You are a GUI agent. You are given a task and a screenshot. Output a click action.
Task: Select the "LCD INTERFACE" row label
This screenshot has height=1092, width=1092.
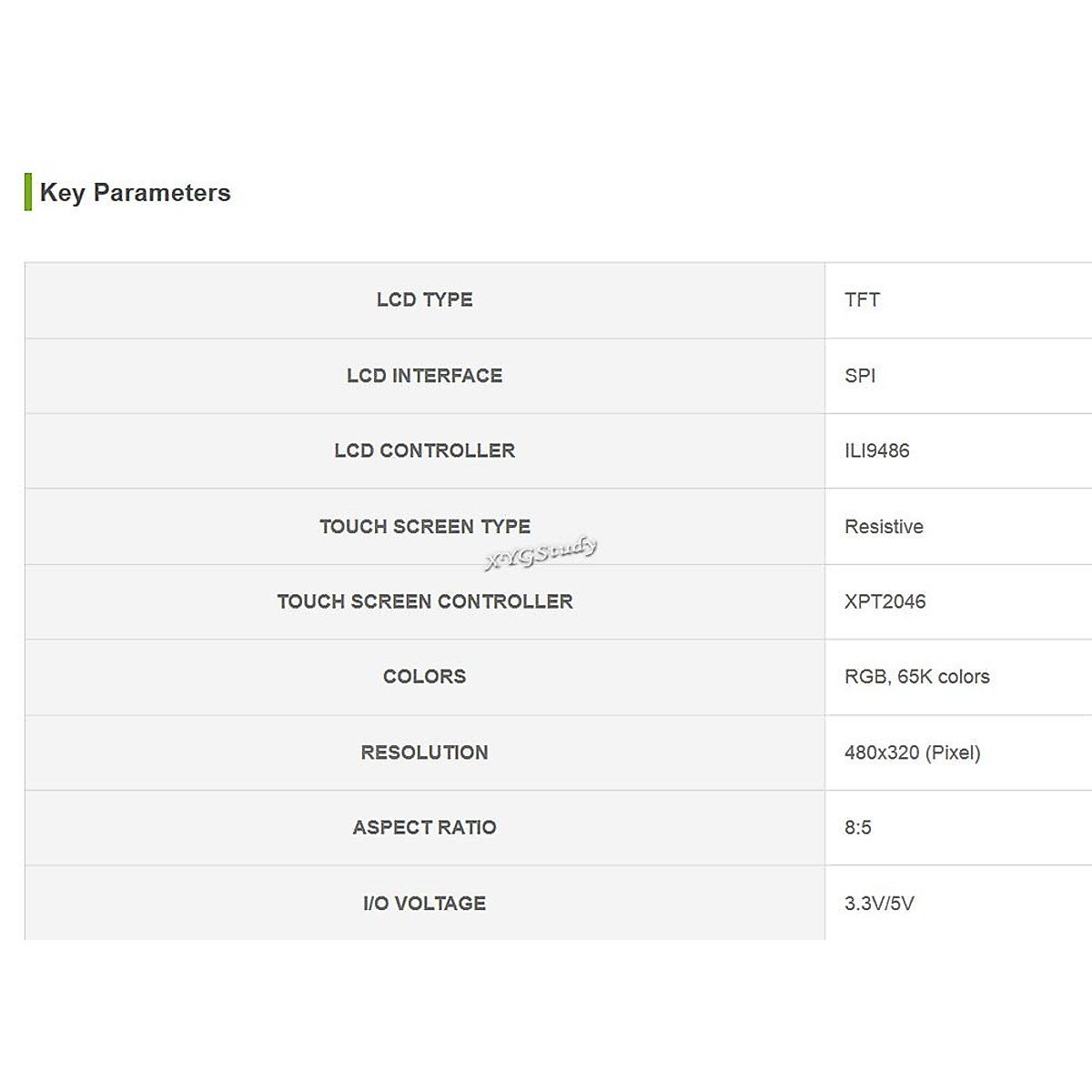[424, 376]
